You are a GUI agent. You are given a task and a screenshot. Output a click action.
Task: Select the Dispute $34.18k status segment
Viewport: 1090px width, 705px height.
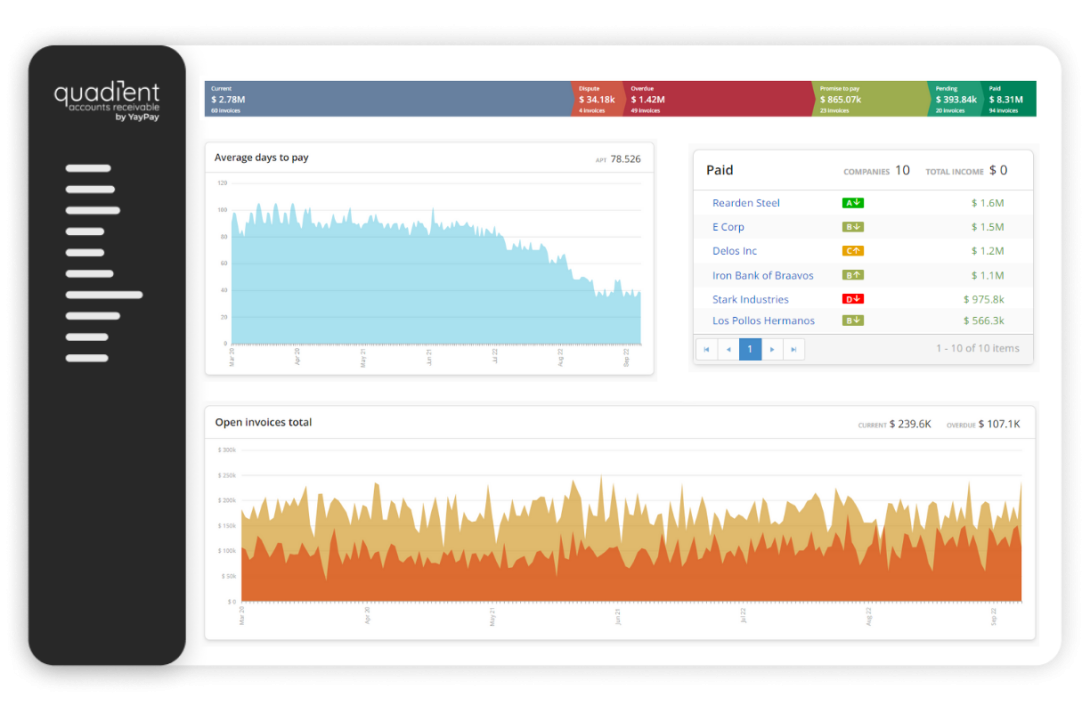pos(598,99)
